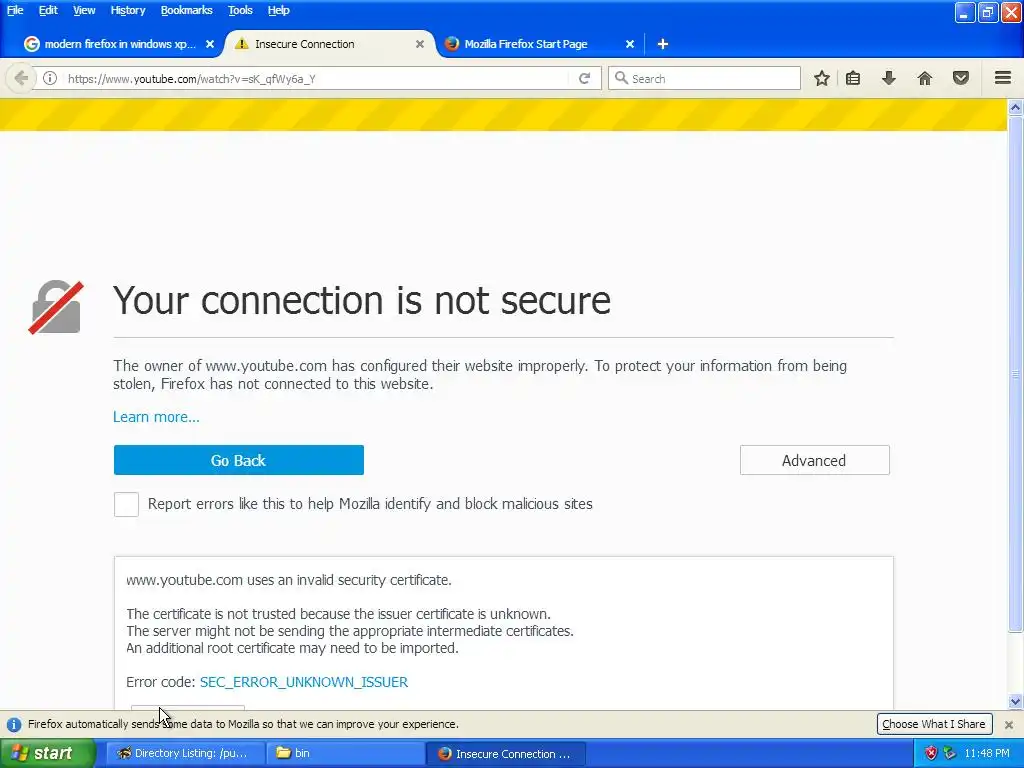
Task: Click the scrollbar up arrow
Action: coord(1015,107)
